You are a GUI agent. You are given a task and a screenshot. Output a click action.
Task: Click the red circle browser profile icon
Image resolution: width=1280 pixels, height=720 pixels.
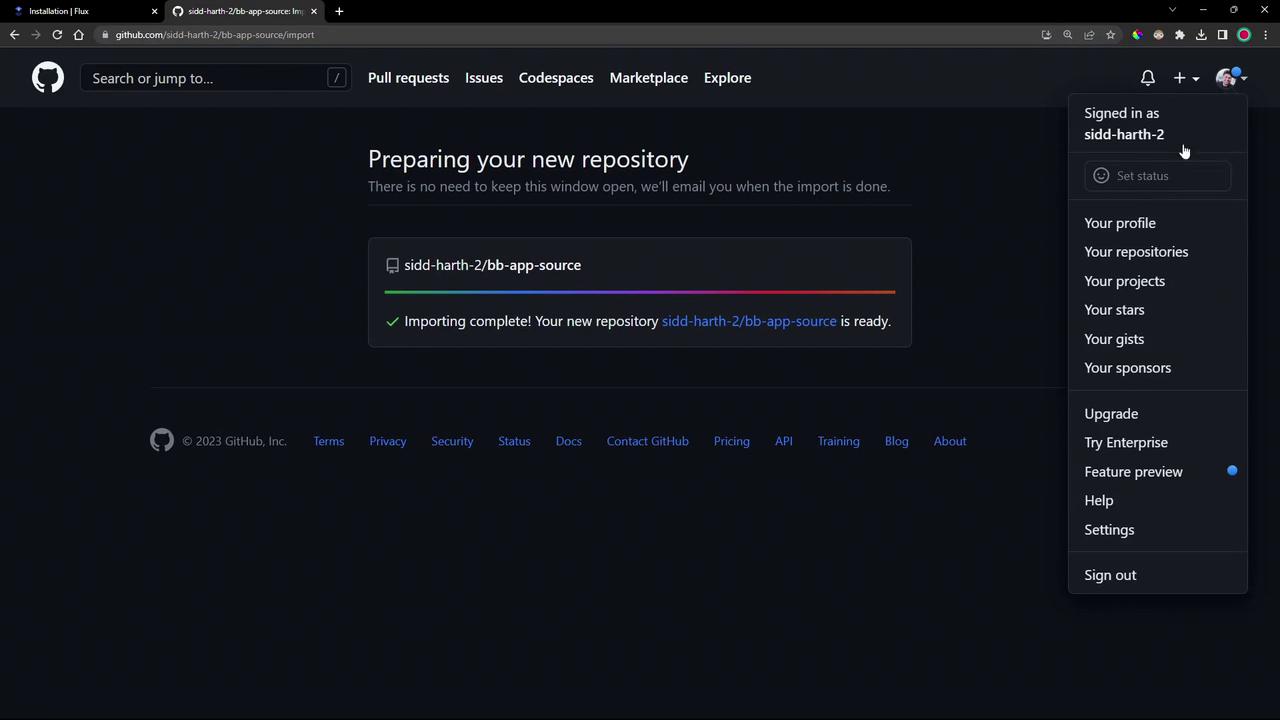click(1244, 35)
